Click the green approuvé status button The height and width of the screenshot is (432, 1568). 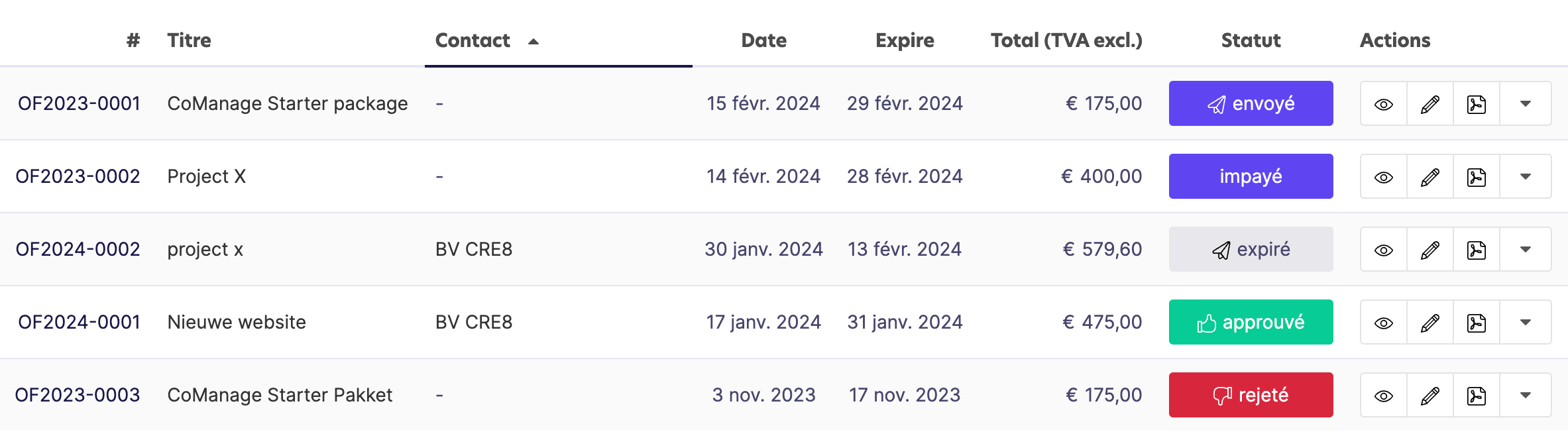1251,322
